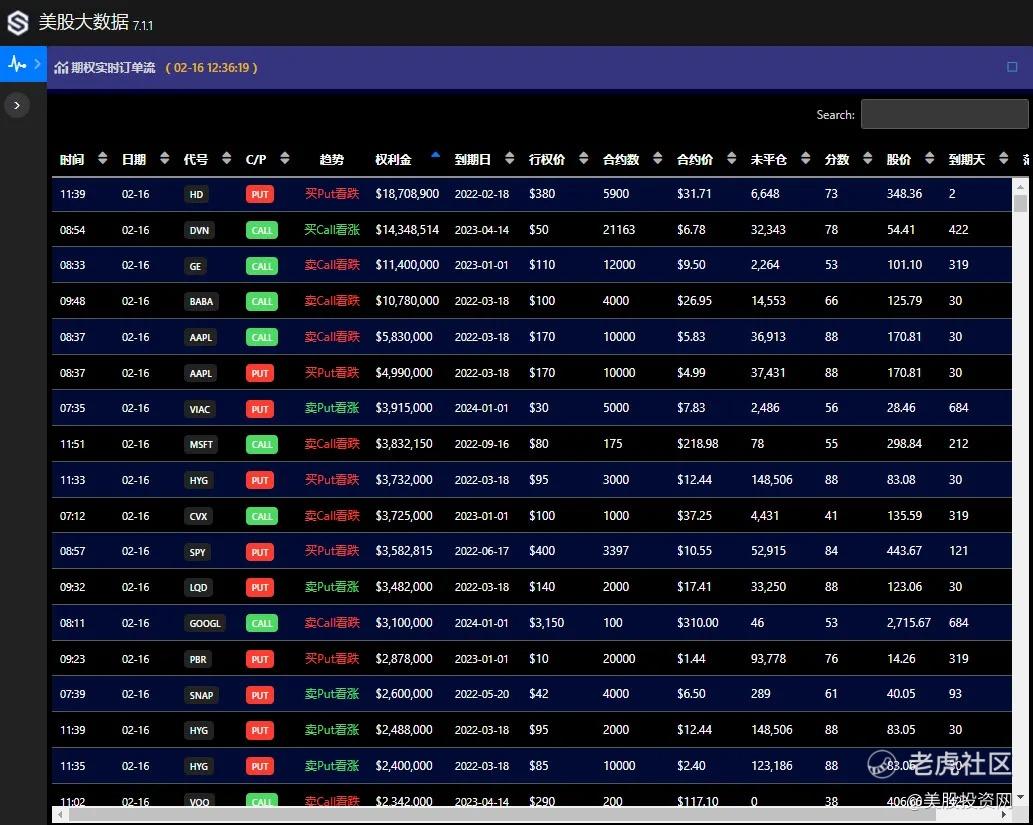Click the VIAC ticker badge
The width and height of the screenshot is (1033, 825).
200,409
